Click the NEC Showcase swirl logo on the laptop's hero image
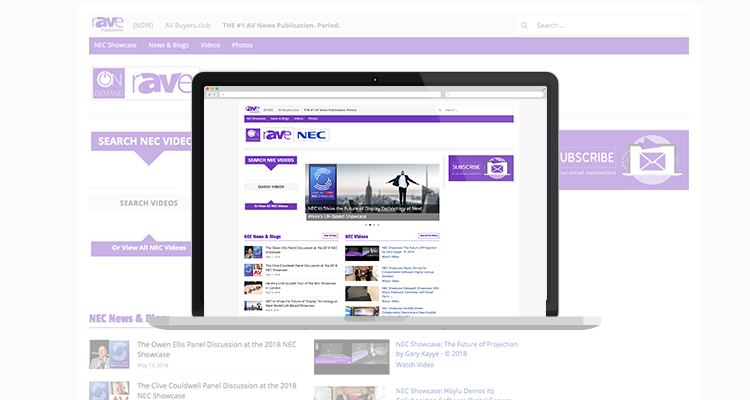Screen dimensions: 750x400 [322, 182]
